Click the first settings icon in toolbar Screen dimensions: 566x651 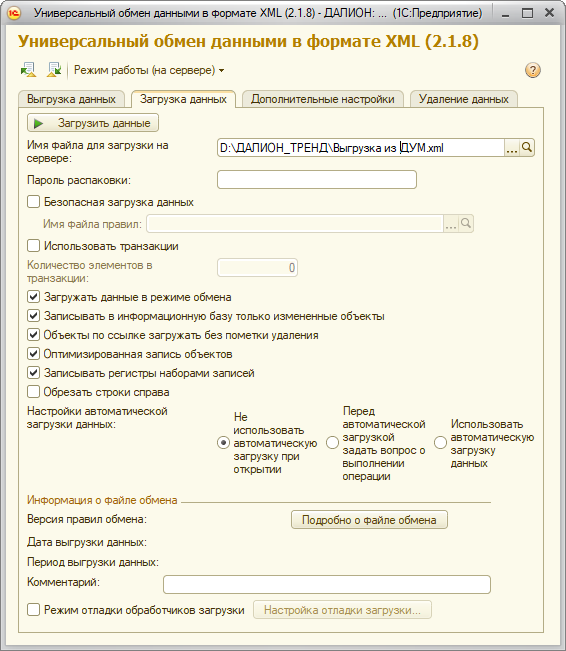[28, 70]
